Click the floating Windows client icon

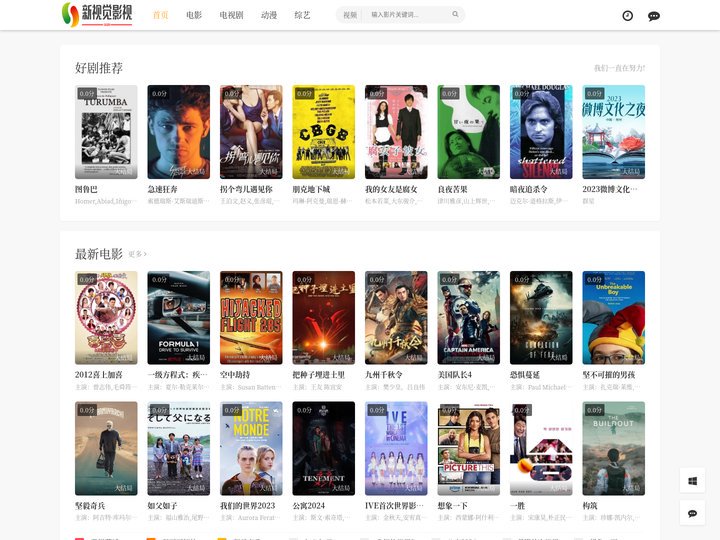(692, 480)
